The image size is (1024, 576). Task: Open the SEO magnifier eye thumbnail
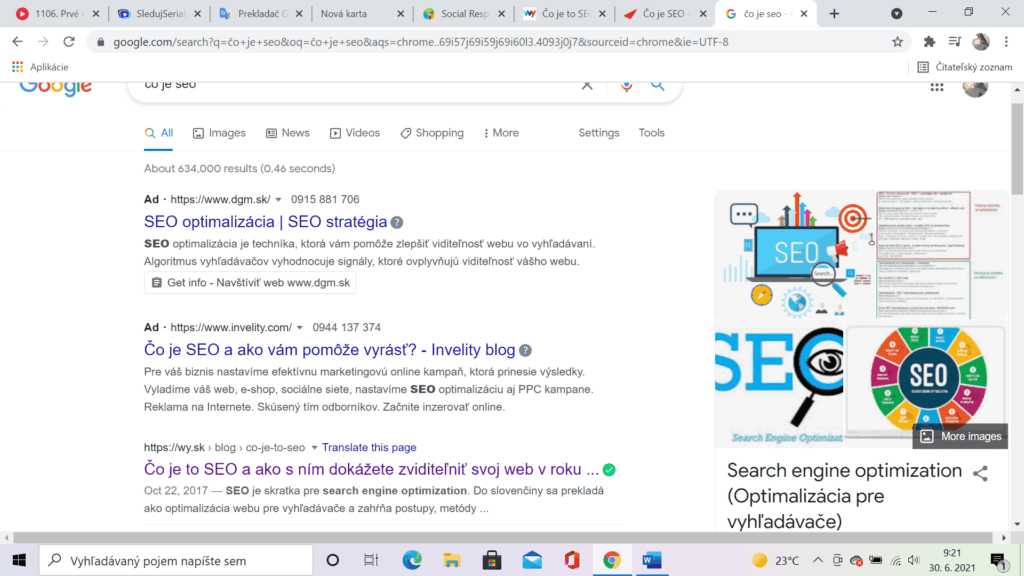pos(780,385)
